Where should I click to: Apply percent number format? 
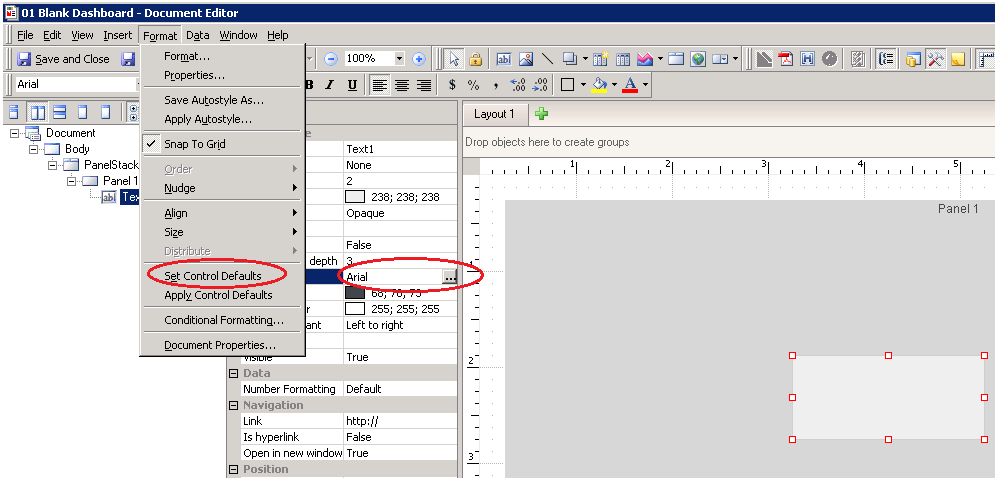[473, 85]
